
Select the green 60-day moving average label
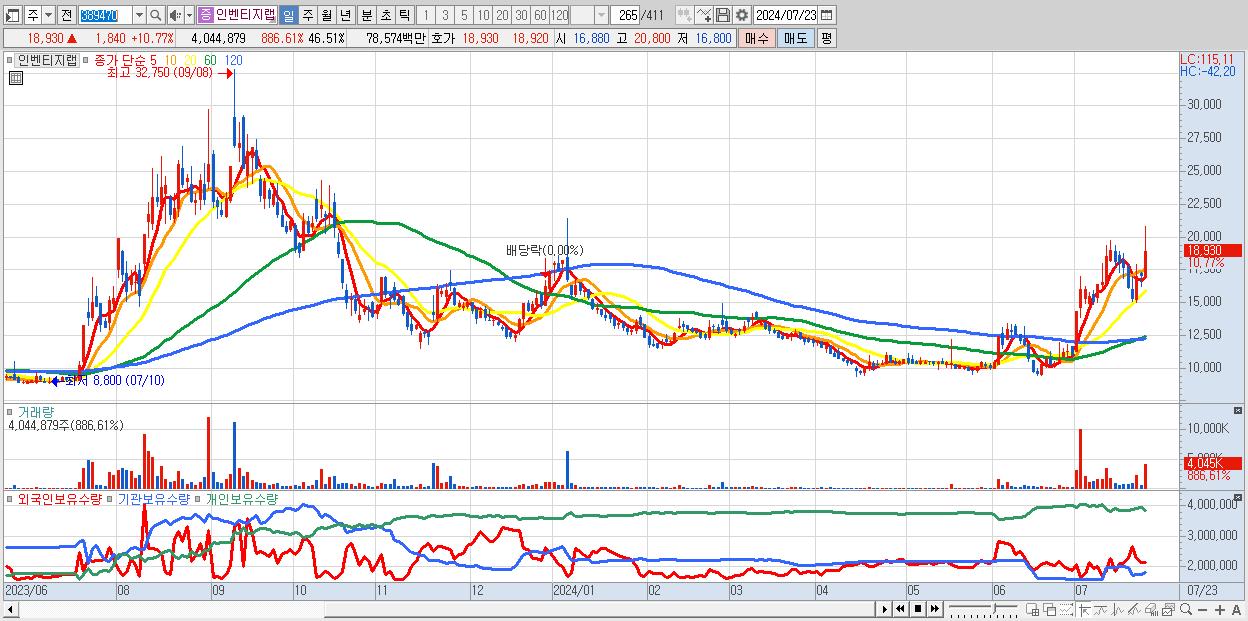click(x=210, y=61)
